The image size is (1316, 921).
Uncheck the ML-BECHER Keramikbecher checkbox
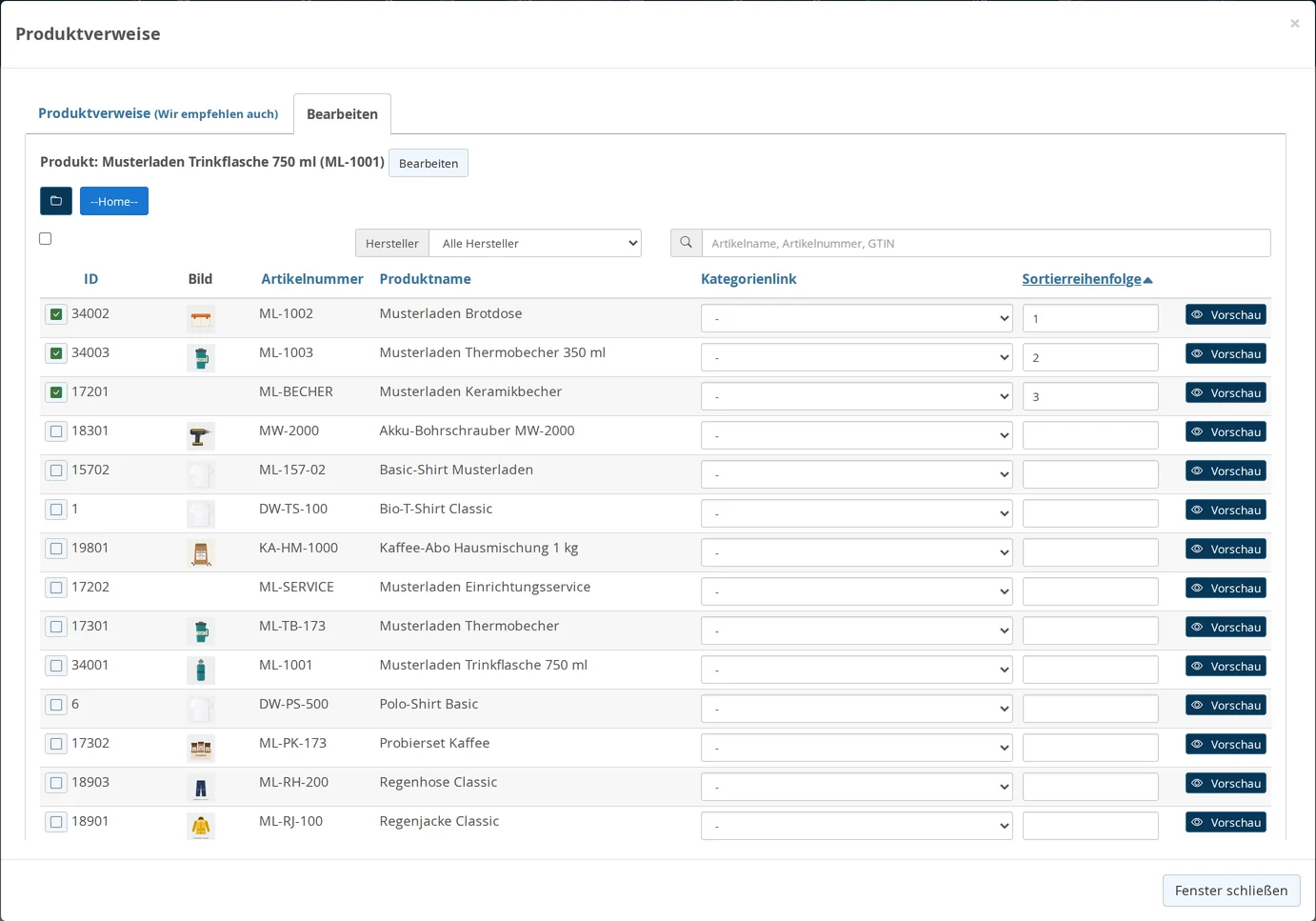(x=56, y=392)
